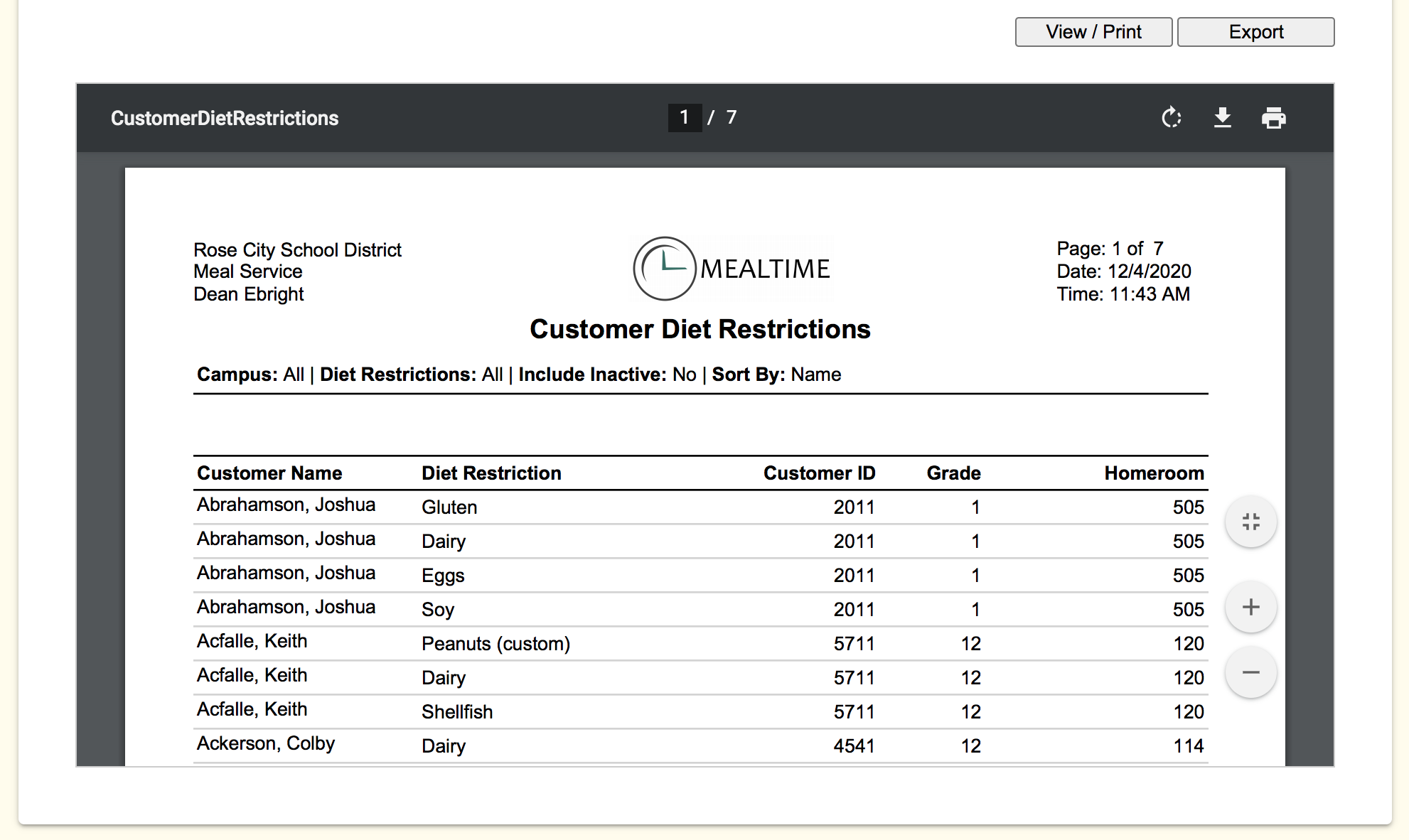Viewport: 1409px width, 840px height.
Task: Click the View / Print button
Action: (1093, 32)
